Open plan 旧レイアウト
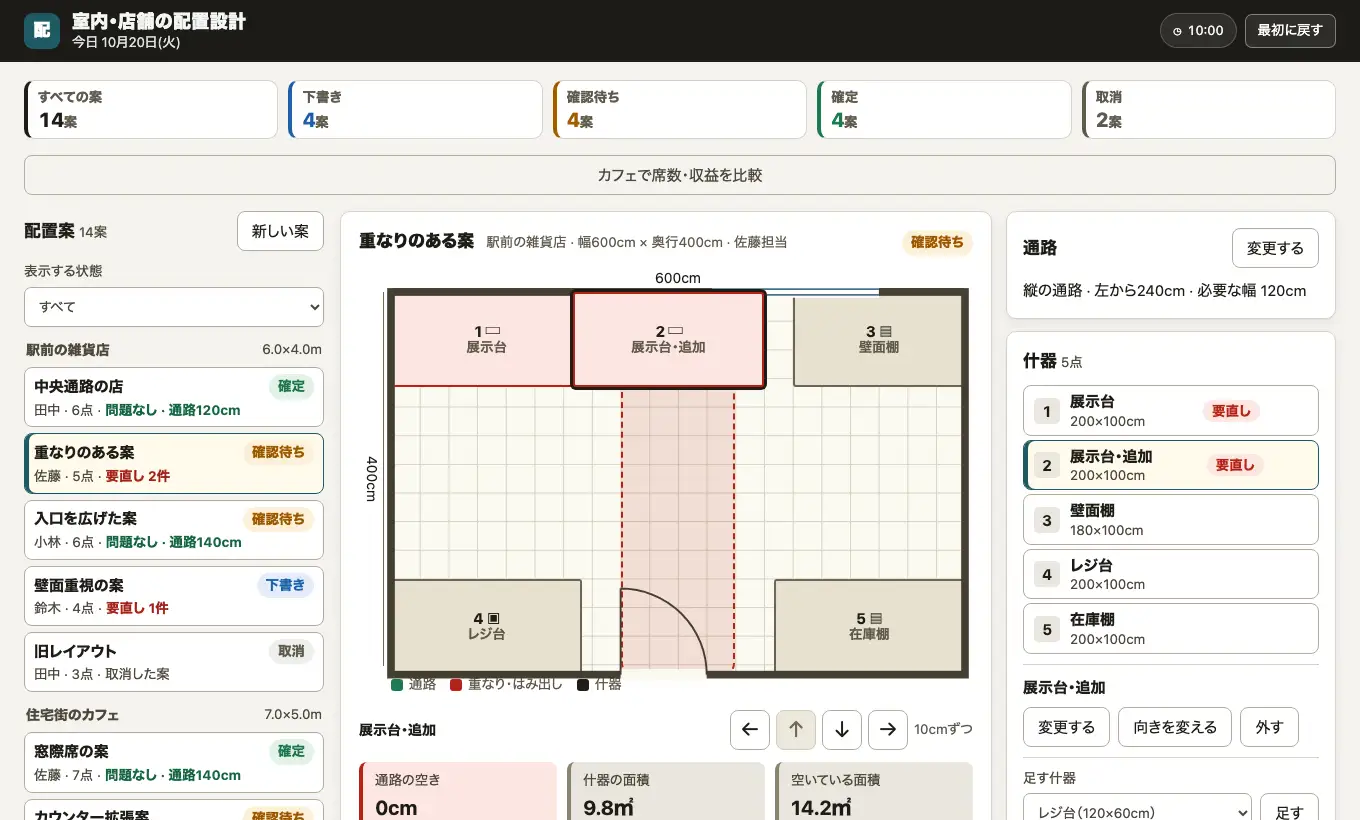Image resolution: width=1360 pixels, height=820 pixels. coord(174,662)
